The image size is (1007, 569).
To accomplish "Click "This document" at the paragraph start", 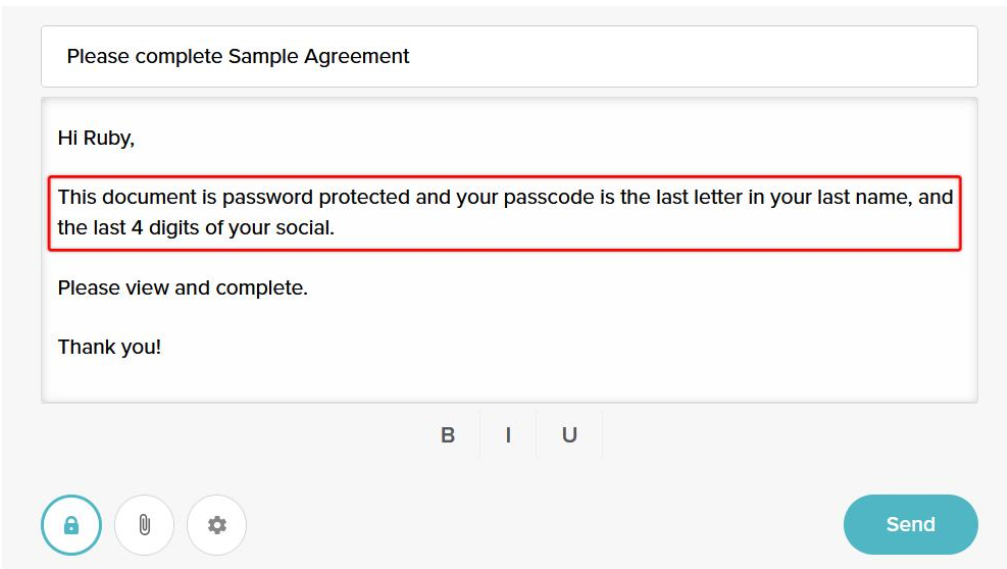I will tap(115, 197).
